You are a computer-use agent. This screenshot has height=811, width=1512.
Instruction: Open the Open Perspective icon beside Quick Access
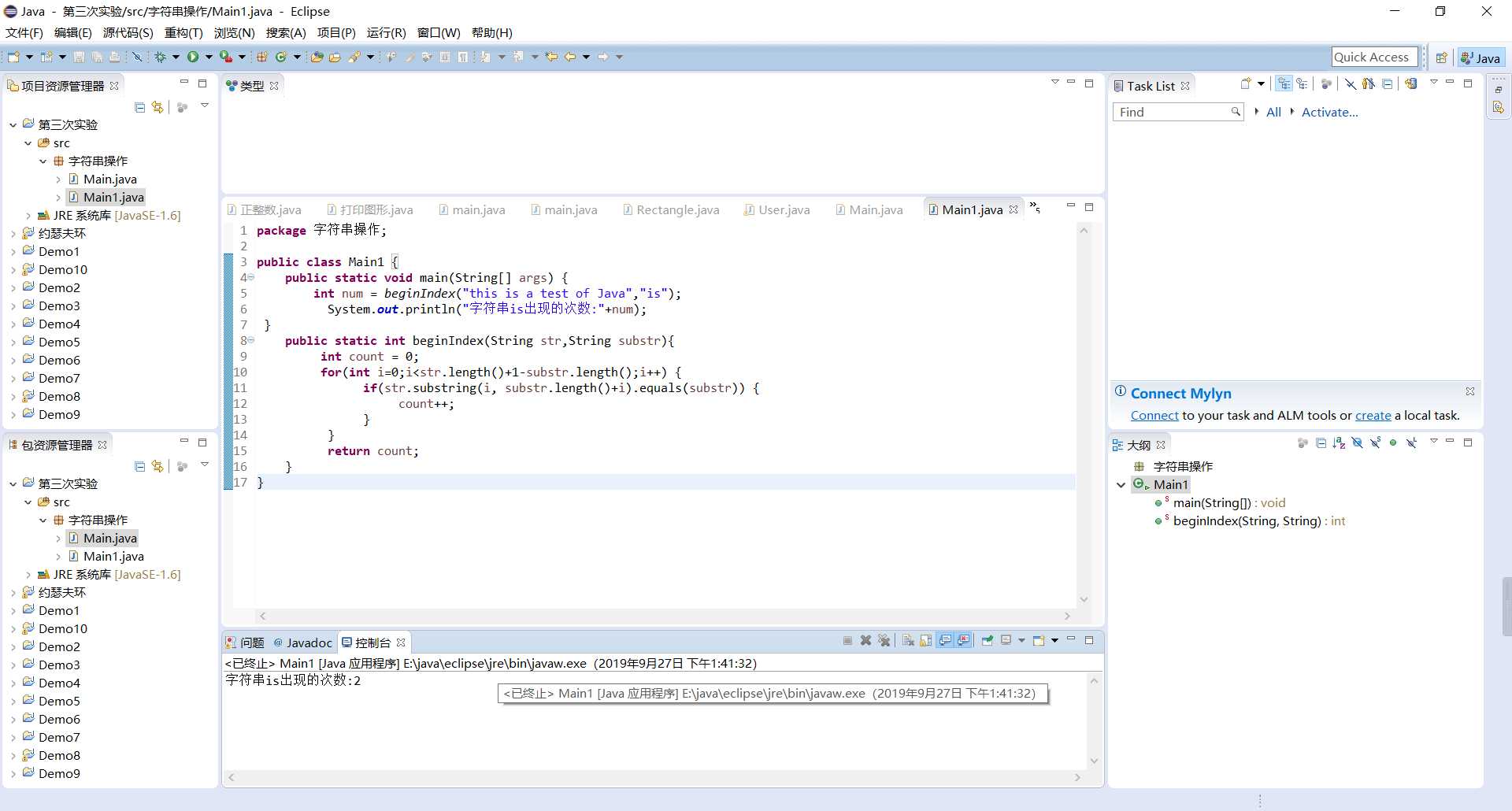1441,57
